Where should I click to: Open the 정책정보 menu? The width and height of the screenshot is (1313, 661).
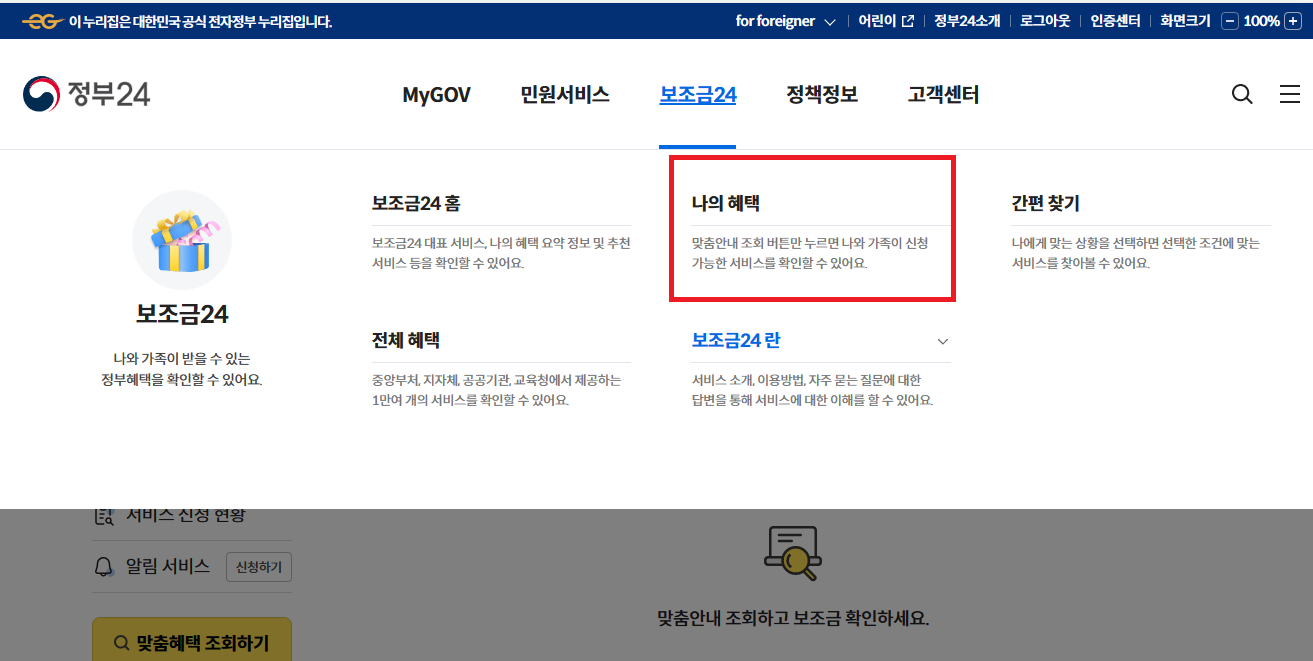[822, 95]
